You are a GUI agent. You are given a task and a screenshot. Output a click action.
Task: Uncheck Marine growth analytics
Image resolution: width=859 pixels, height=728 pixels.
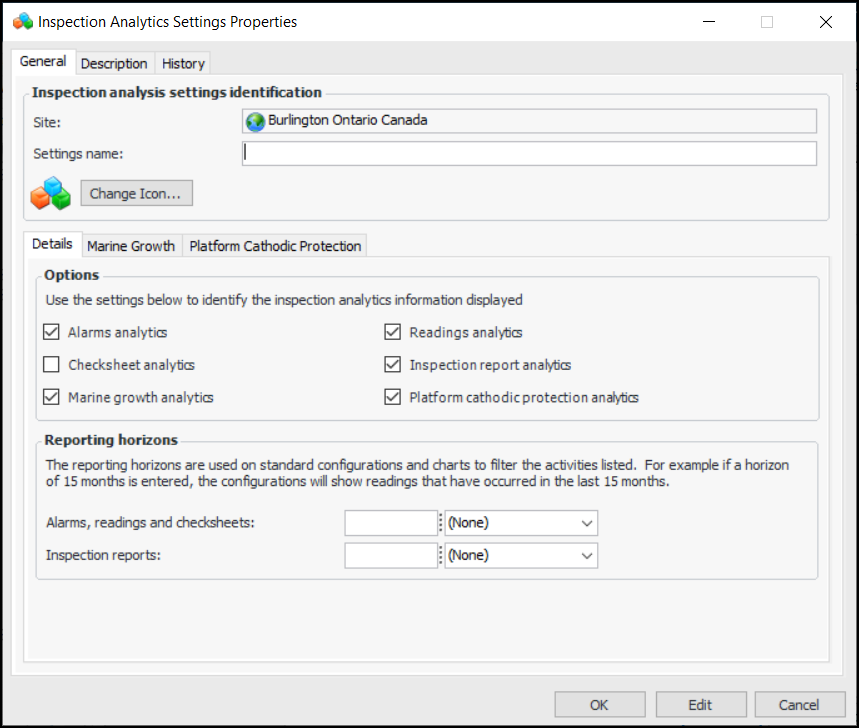point(52,397)
